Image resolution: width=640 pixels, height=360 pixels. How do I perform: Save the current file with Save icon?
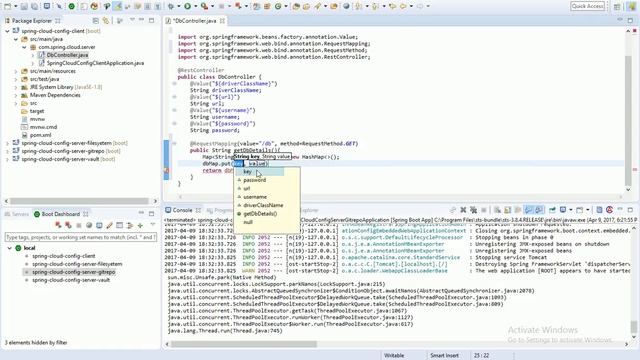(24, 6)
